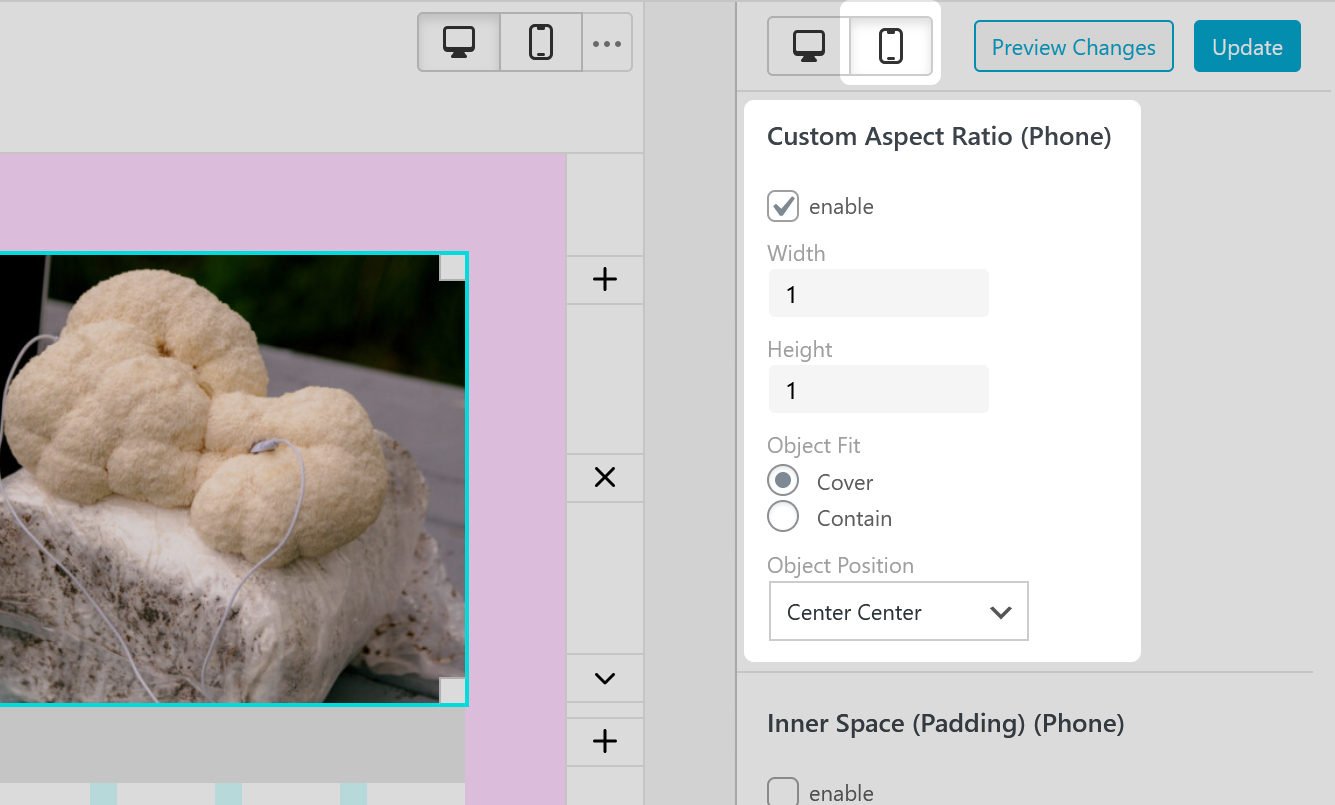
Task: Switch settings to phone mode icon
Action: [x=888, y=45]
